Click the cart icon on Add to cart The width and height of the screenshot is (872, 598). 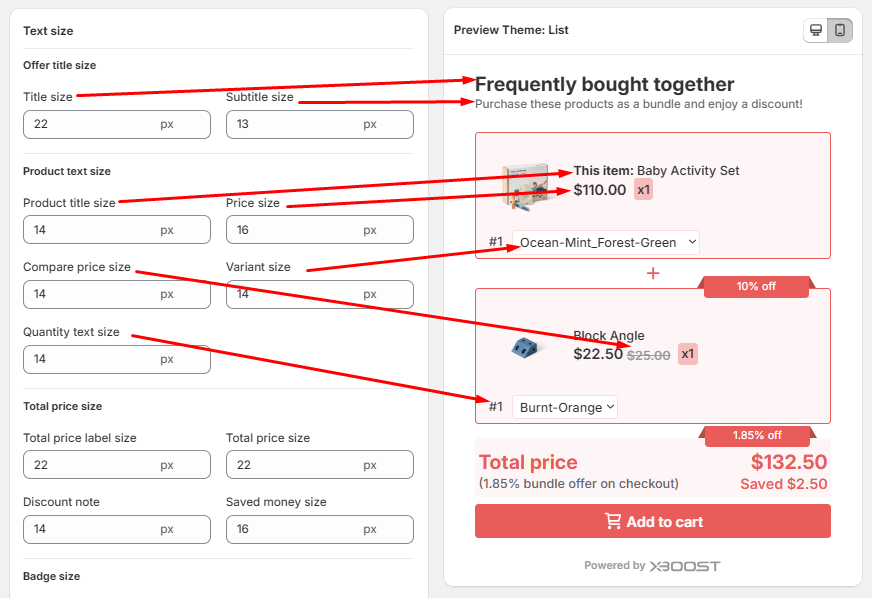coord(613,521)
